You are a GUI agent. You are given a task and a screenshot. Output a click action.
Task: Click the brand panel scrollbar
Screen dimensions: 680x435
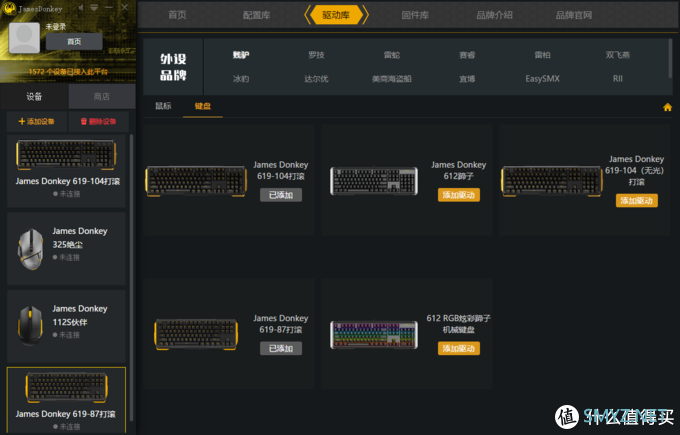670,59
